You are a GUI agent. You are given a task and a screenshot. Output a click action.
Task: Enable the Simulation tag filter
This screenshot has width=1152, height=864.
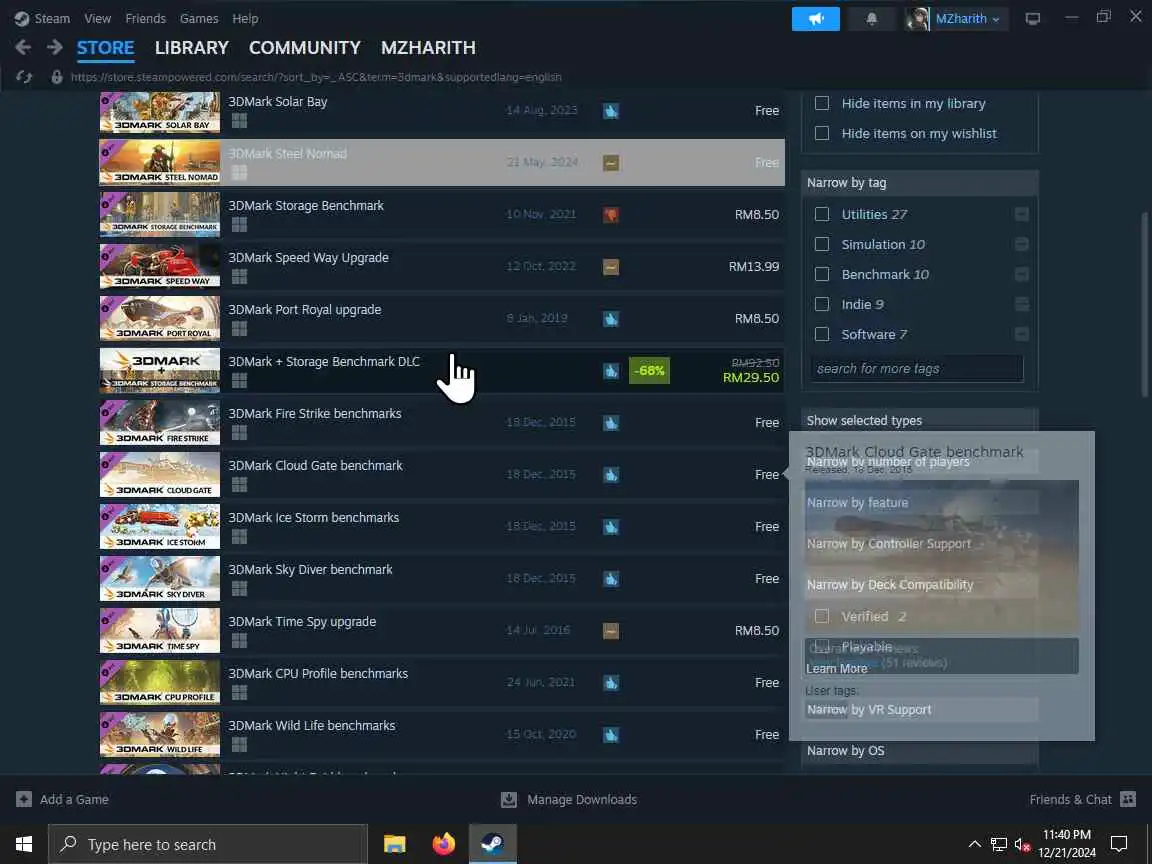pos(822,244)
